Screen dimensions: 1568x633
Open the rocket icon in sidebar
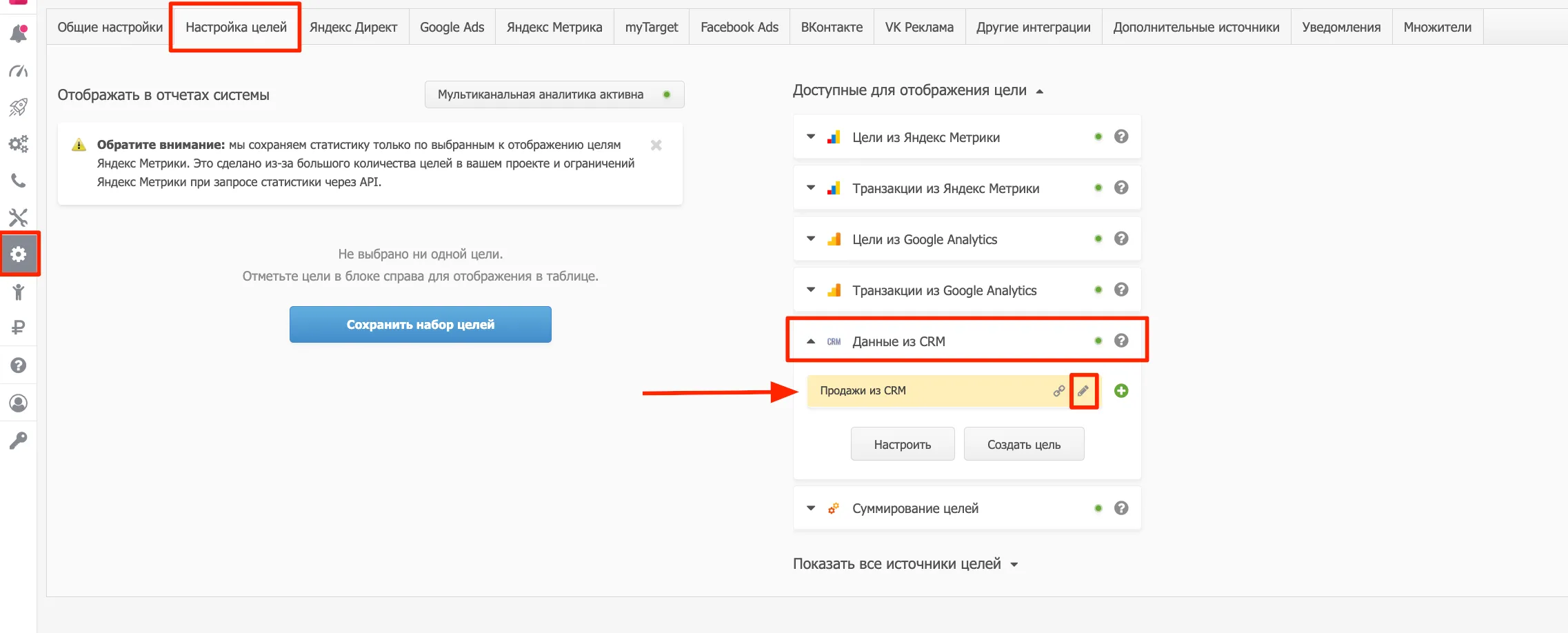[19, 107]
